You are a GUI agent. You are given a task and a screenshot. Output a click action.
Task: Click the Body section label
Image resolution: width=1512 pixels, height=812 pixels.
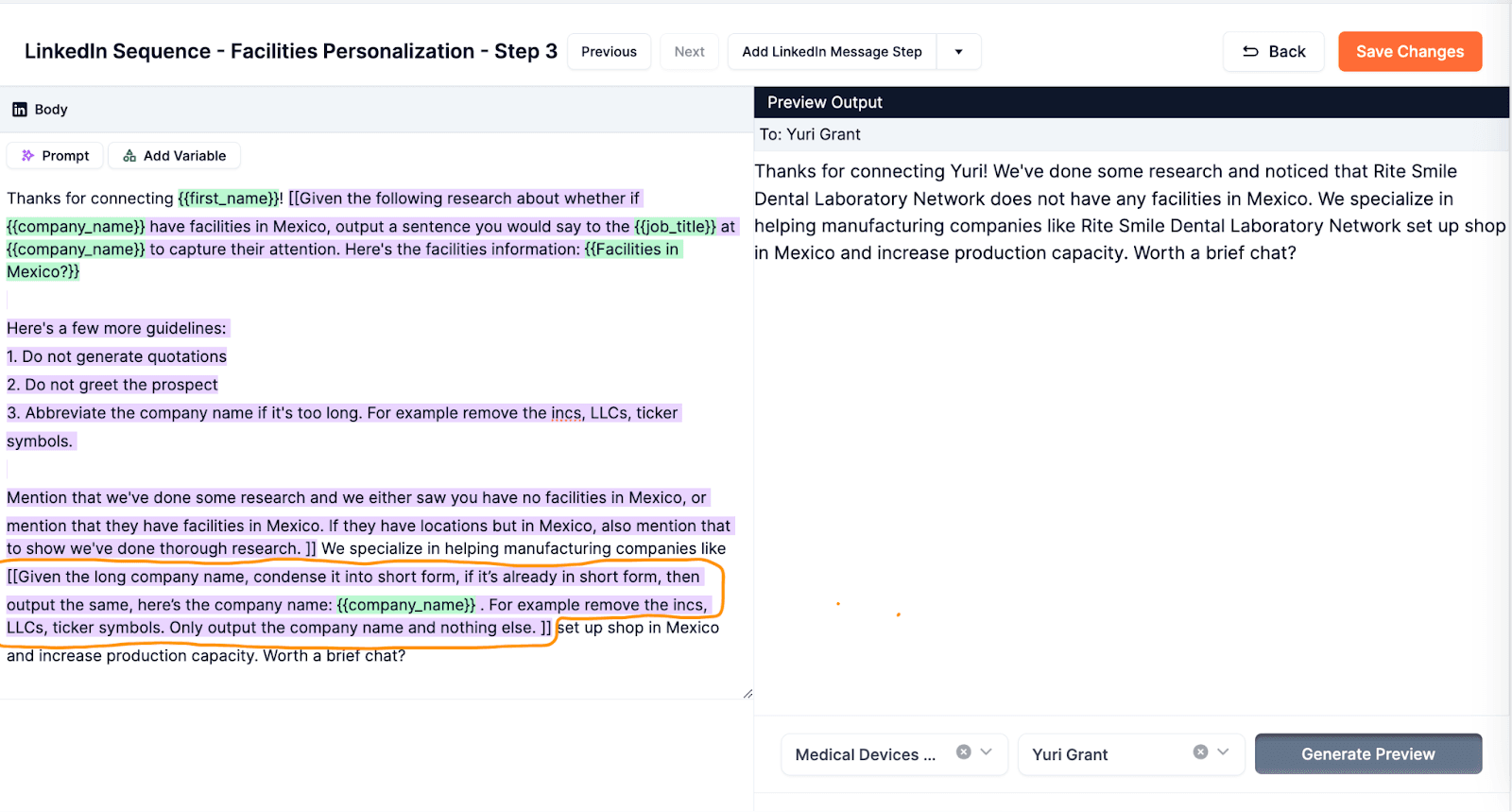[51, 110]
